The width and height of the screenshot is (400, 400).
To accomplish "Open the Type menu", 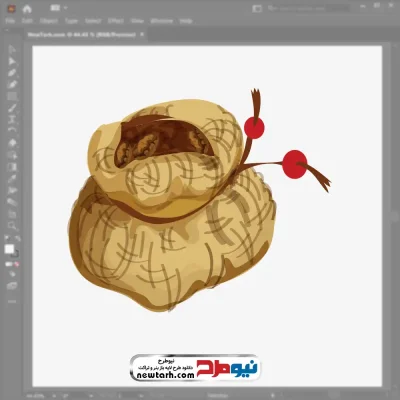I will pyautogui.click(x=71, y=21).
